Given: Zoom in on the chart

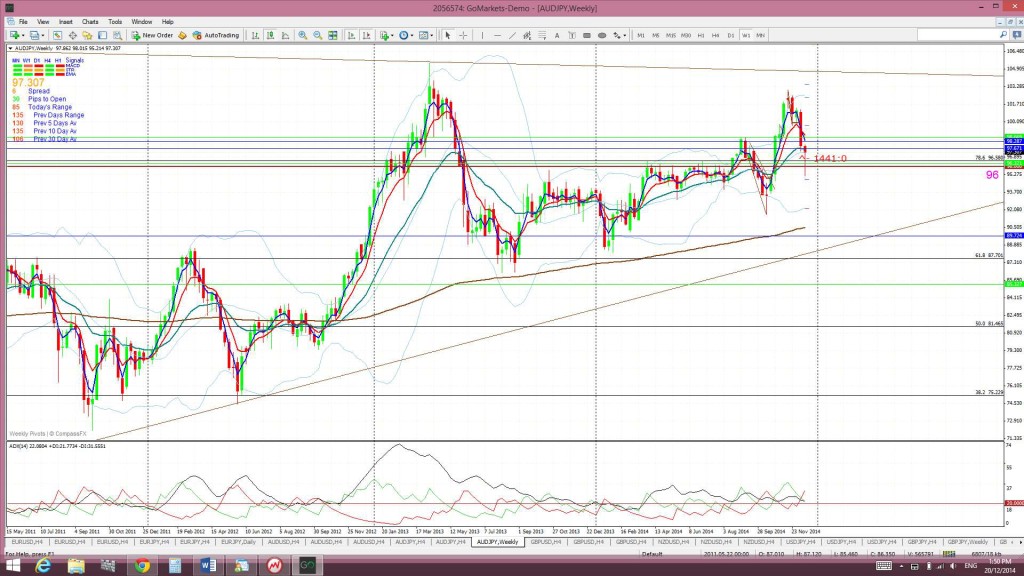Looking at the screenshot, I should point(302,35).
